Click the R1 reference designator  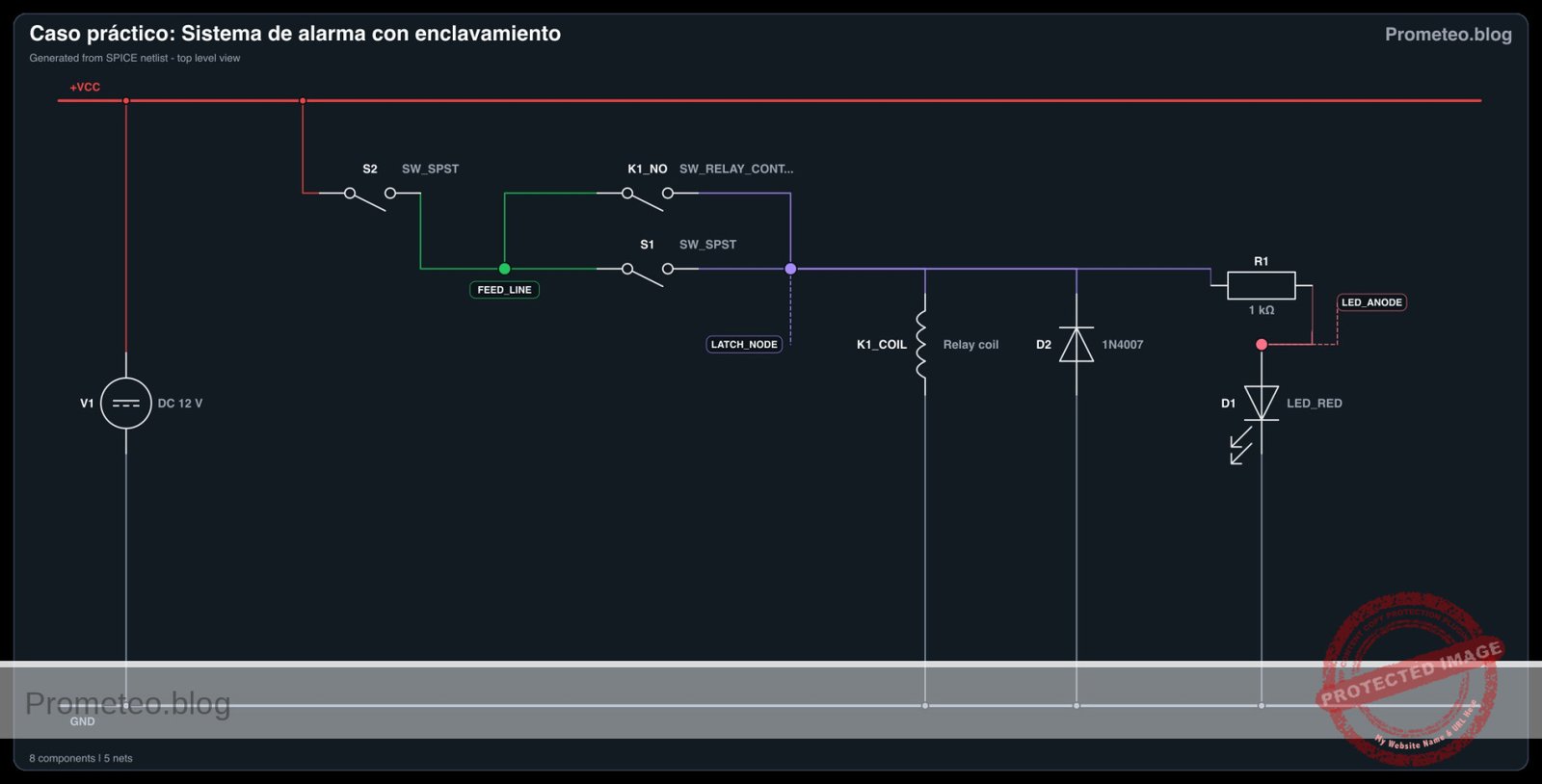(x=1262, y=261)
